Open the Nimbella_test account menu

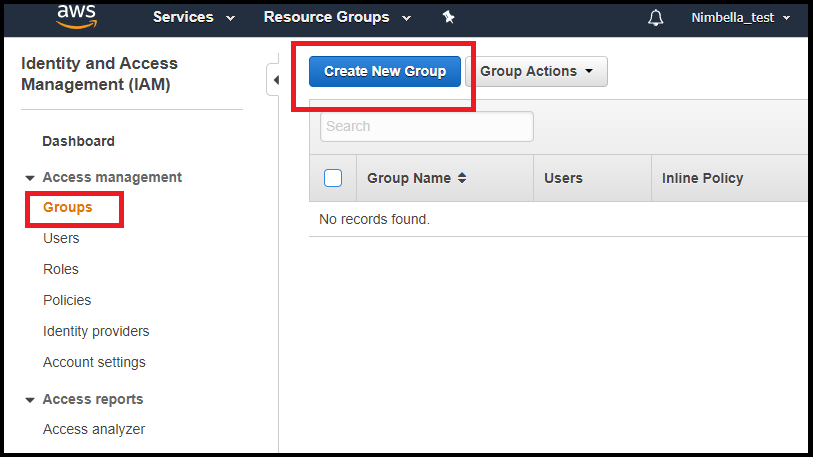[740, 17]
